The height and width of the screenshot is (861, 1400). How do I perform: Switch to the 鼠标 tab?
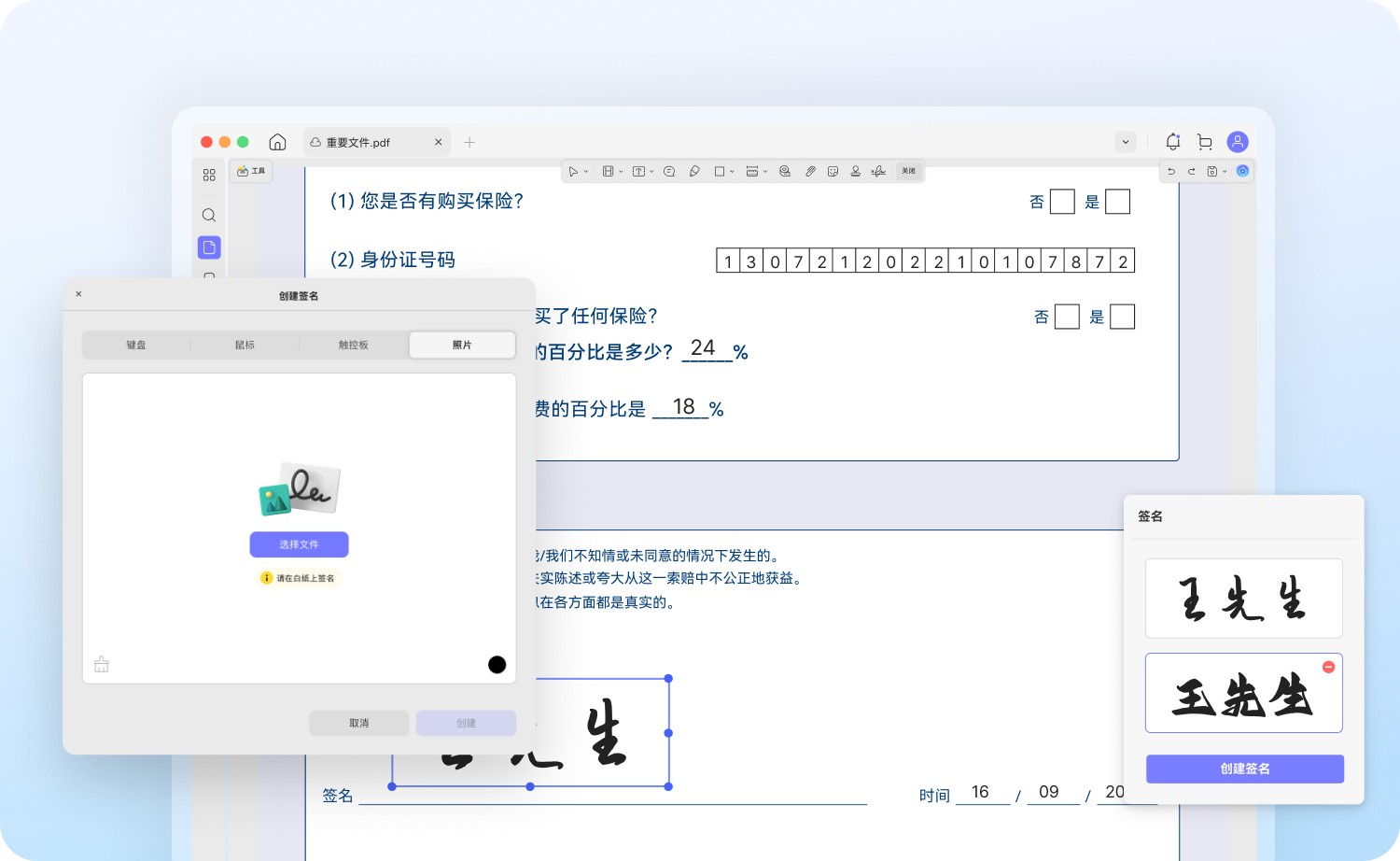coord(245,345)
